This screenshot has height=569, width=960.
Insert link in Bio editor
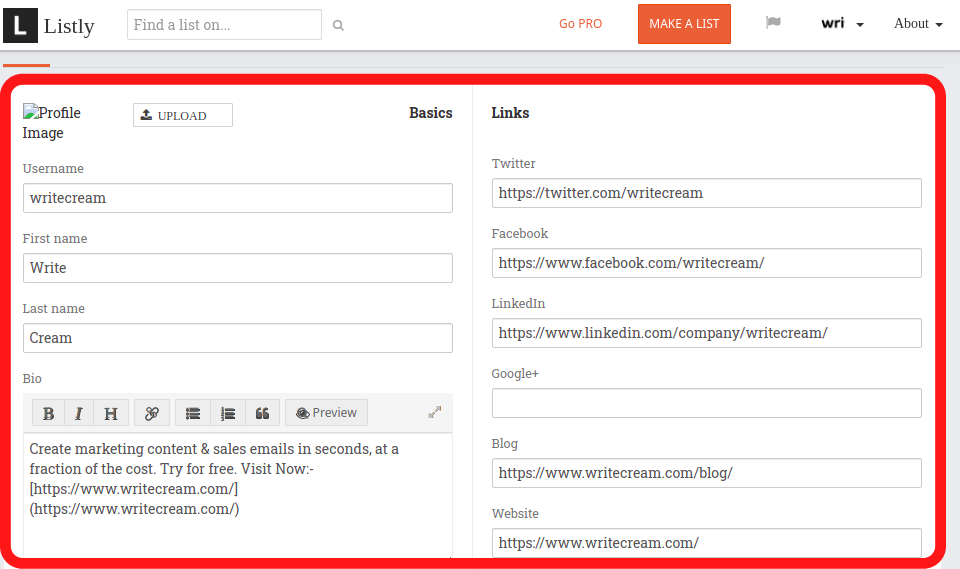tap(152, 413)
